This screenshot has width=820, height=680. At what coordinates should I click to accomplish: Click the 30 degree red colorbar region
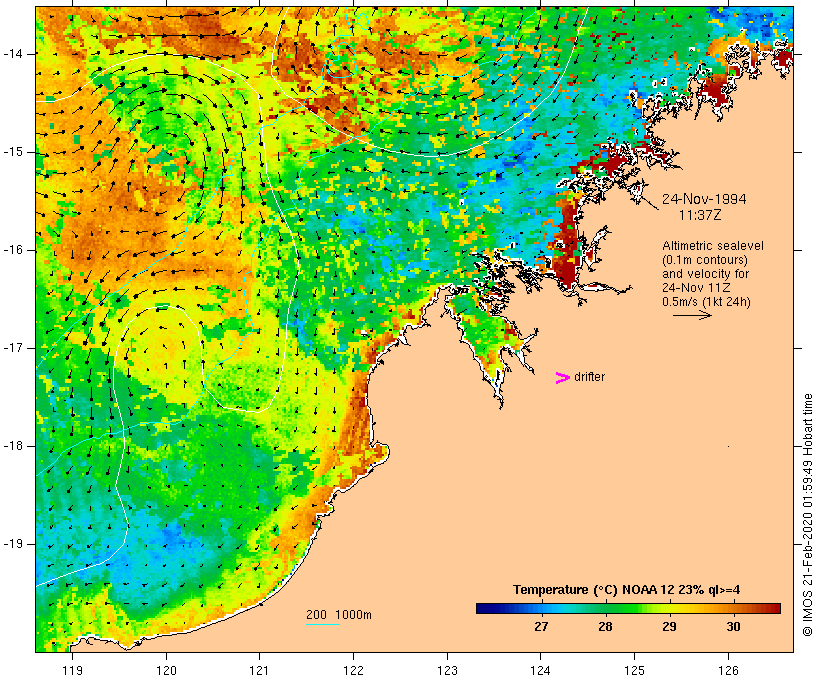(x=734, y=608)
